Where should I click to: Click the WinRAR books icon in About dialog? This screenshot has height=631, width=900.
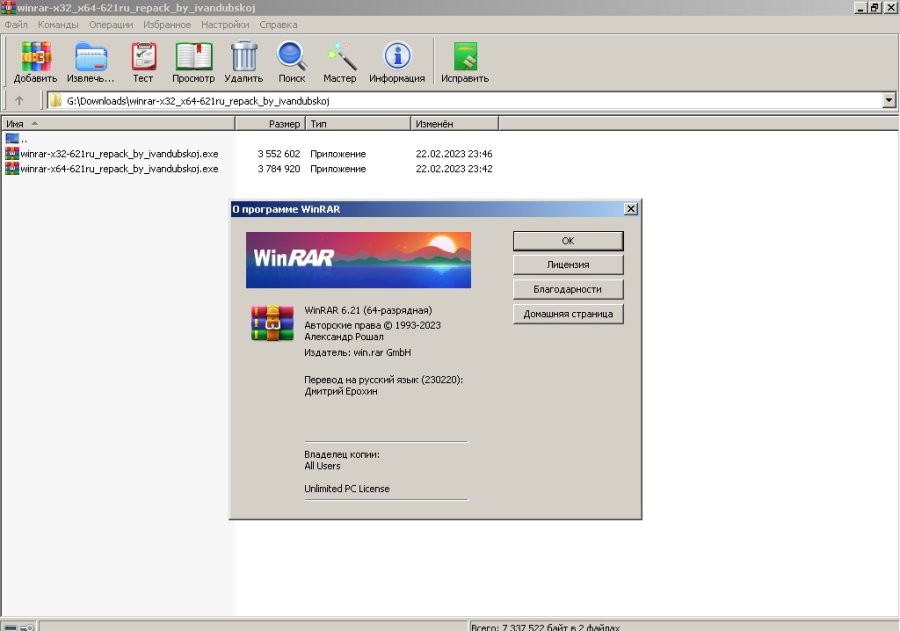click(x=272, y=323)
